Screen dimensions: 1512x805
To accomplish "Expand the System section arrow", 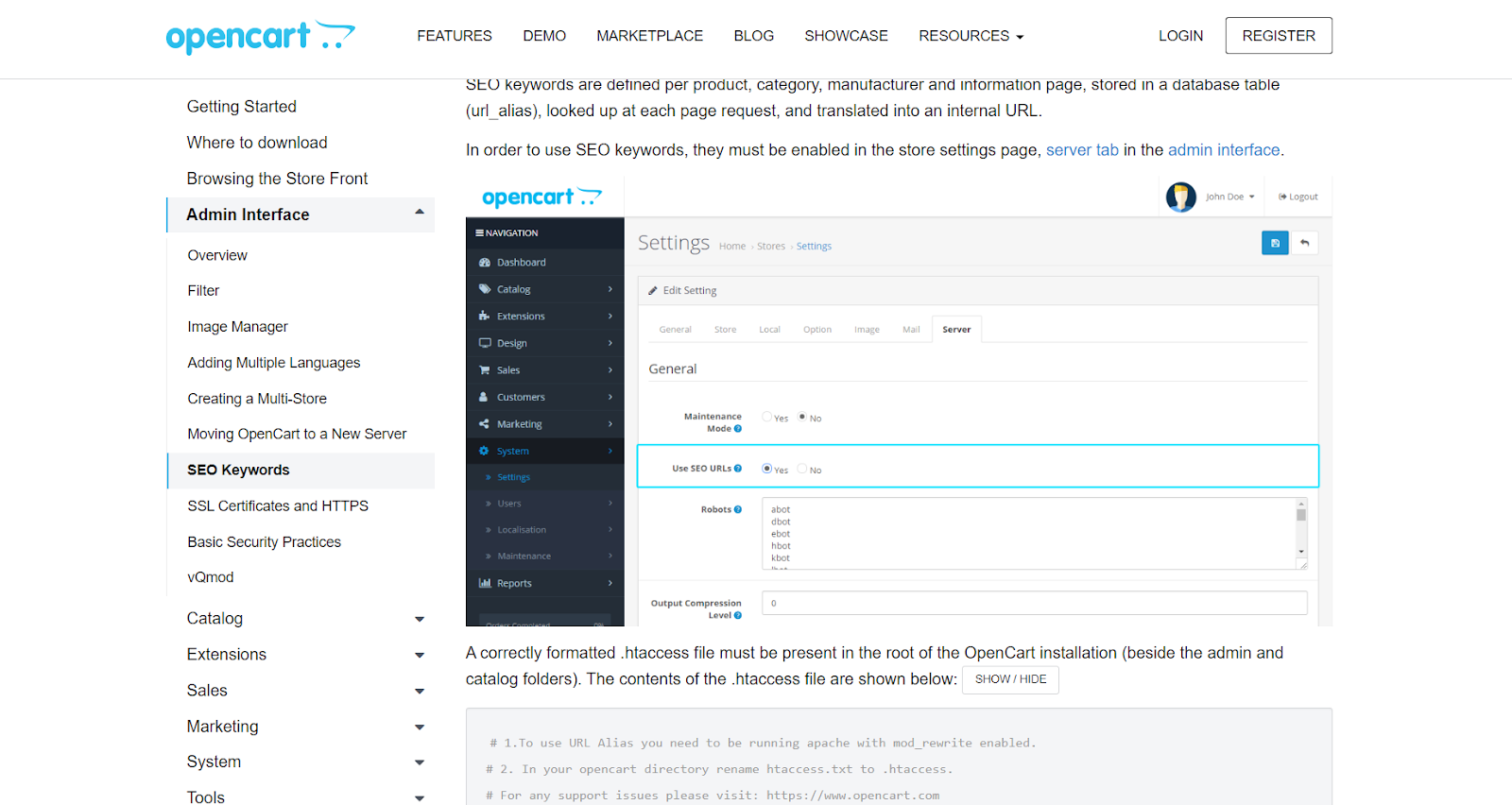I will point(420,763).
